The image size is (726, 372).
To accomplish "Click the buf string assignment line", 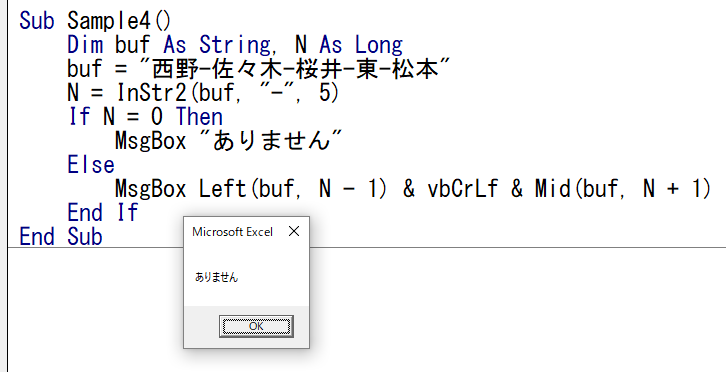I will [259, 69].
